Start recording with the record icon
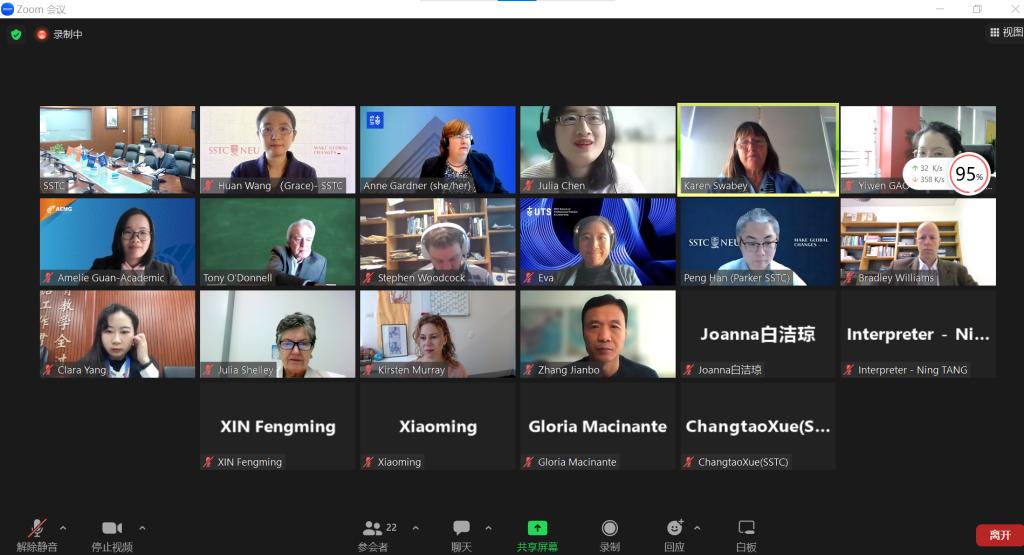Viewport: 1024px width, 555px height. click(x=609, y=528)
